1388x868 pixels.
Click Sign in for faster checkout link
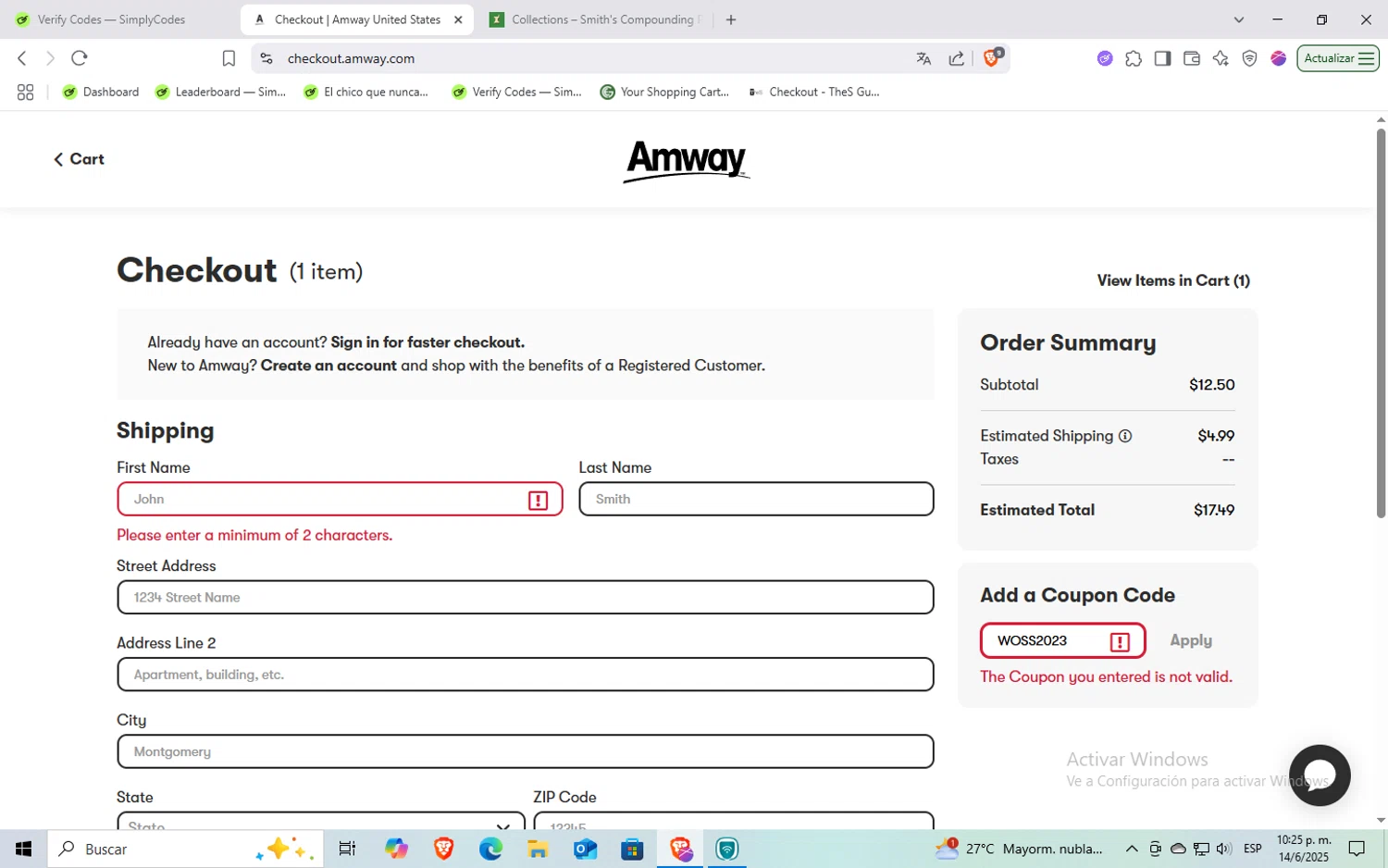pyautogui.click(x=428, y=342)
